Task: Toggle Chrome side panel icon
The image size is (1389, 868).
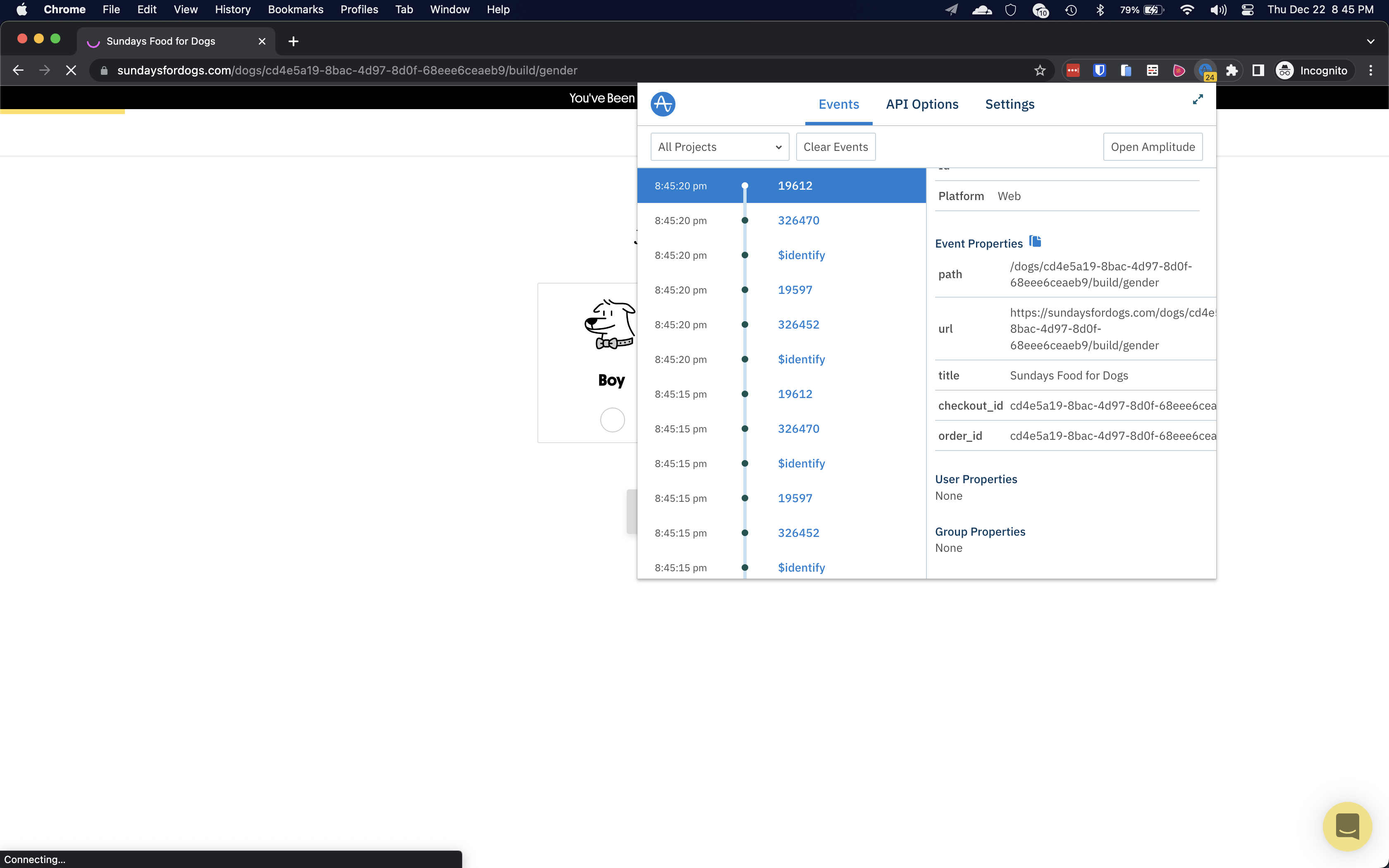Action: [x=1258, y=71]
